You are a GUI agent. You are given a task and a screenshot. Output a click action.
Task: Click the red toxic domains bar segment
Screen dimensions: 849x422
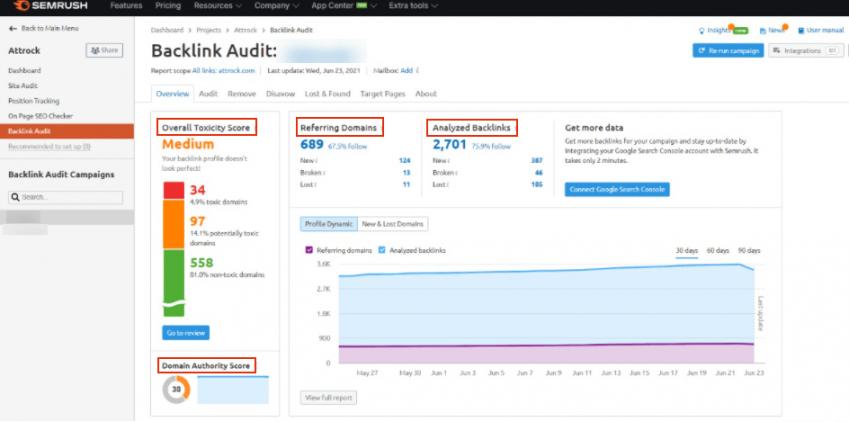click(174, 191)
